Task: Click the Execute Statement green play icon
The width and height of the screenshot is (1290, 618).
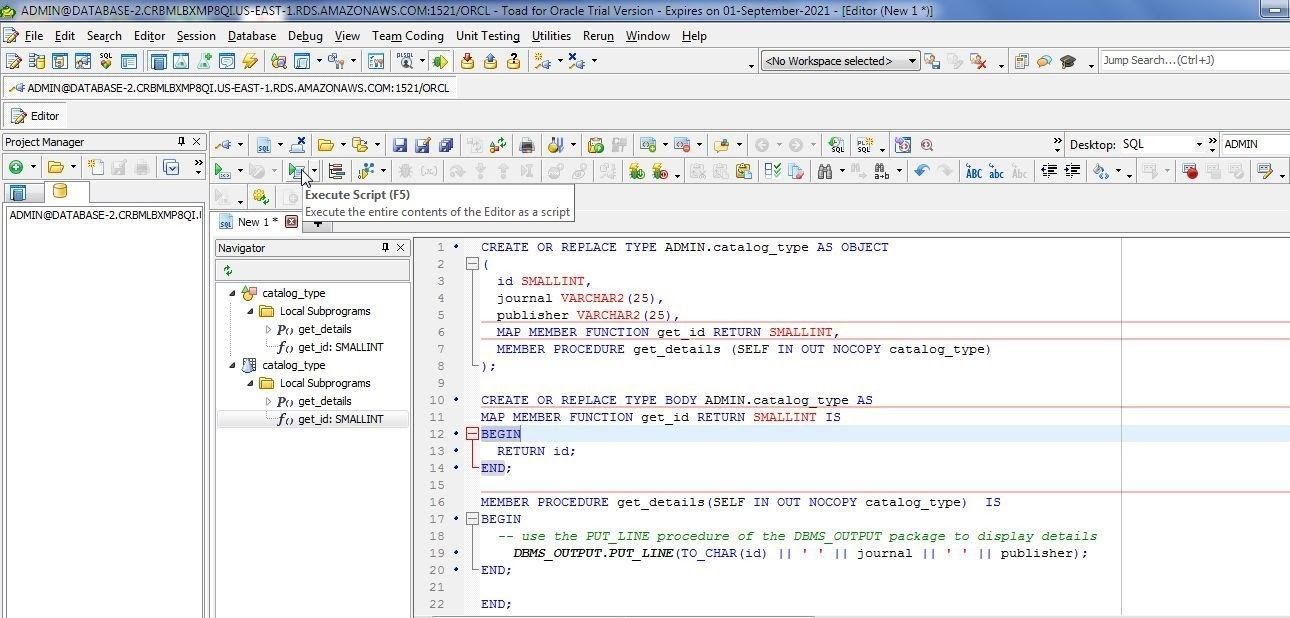Action: [x=223, y=171]
